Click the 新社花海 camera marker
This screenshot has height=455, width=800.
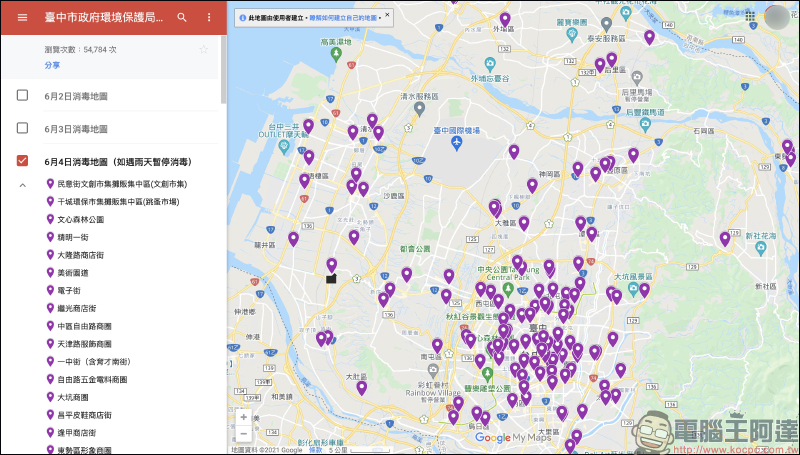point(761,248)
